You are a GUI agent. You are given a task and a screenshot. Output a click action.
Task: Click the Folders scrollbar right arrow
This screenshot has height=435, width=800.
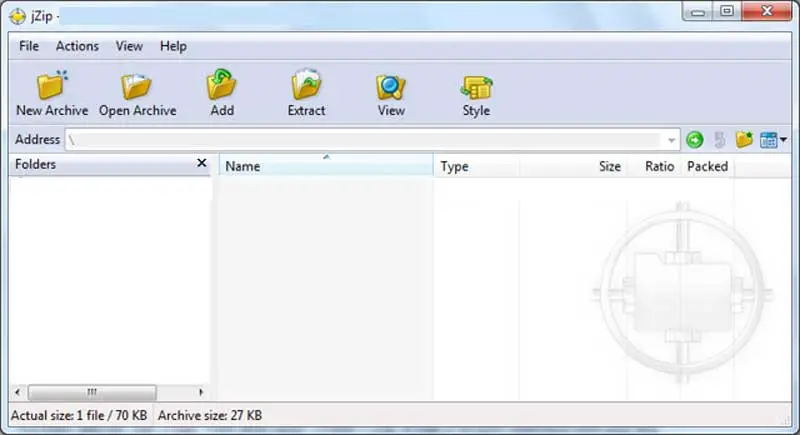[201, 392]
